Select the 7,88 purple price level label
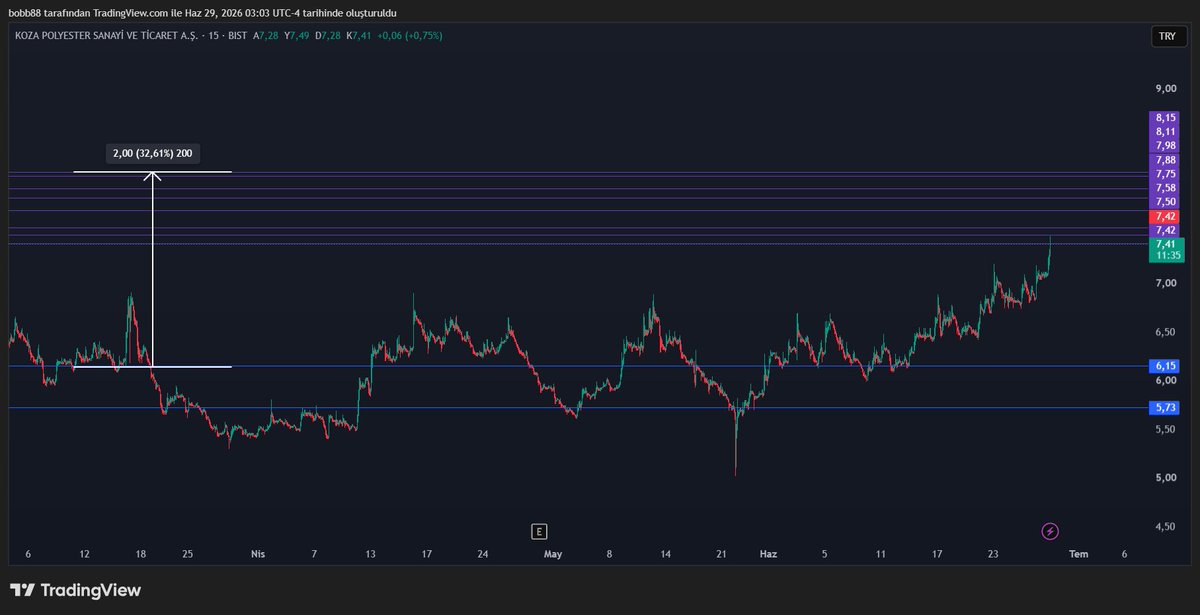Viewport: 1200px width, 615px height. [x=1166, y=160]
